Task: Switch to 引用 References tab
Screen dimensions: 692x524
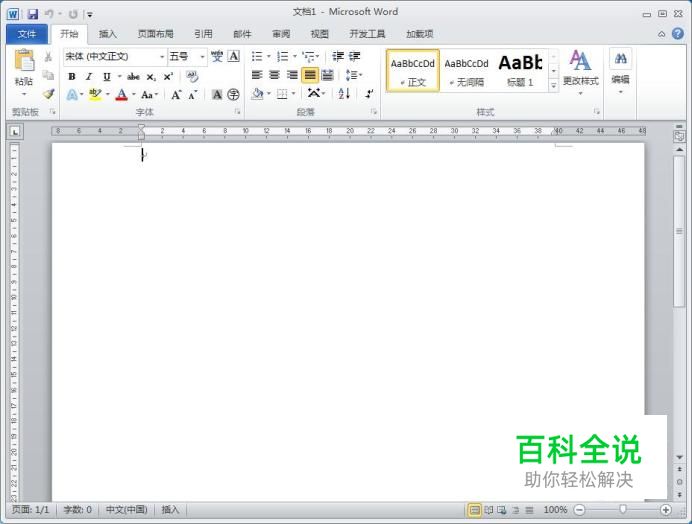Action: (x=203, y=34)
